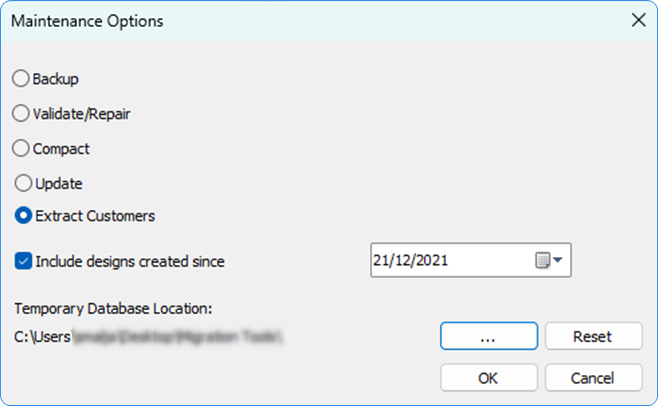Select the Backup radio option
This screenshot has height=406, width=658.
(21, 78)
